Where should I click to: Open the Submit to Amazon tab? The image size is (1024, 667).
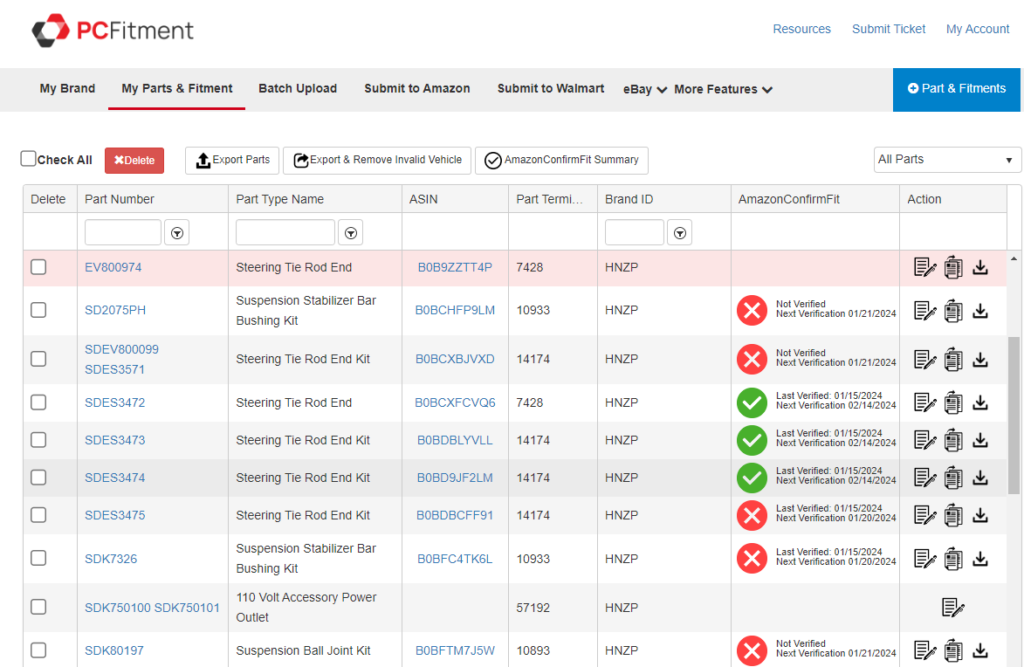coord(417,88)
